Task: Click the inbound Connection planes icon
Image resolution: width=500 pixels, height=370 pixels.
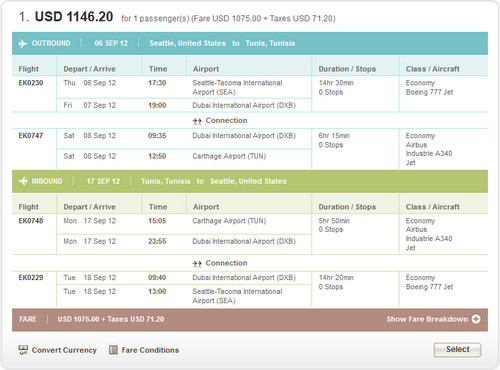Action: tap(197, 264)
